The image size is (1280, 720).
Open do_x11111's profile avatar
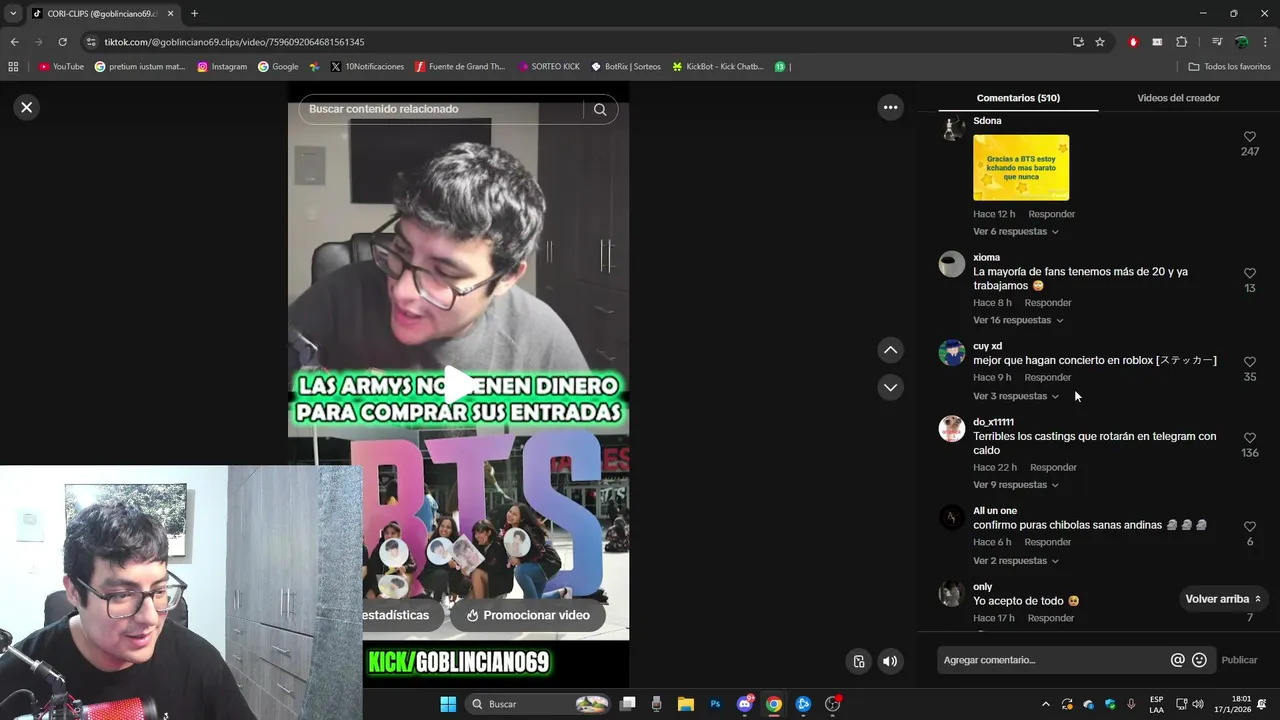coord(952,429)
